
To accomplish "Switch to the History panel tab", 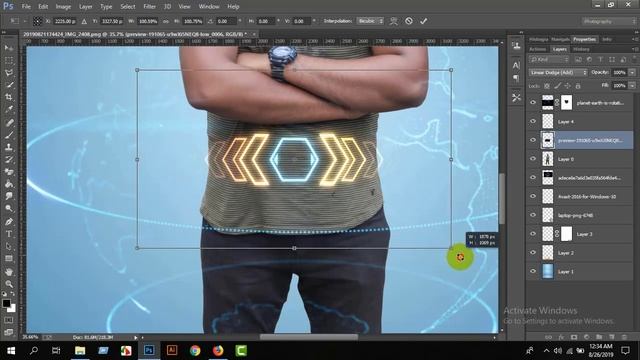I will click(581, 49).
